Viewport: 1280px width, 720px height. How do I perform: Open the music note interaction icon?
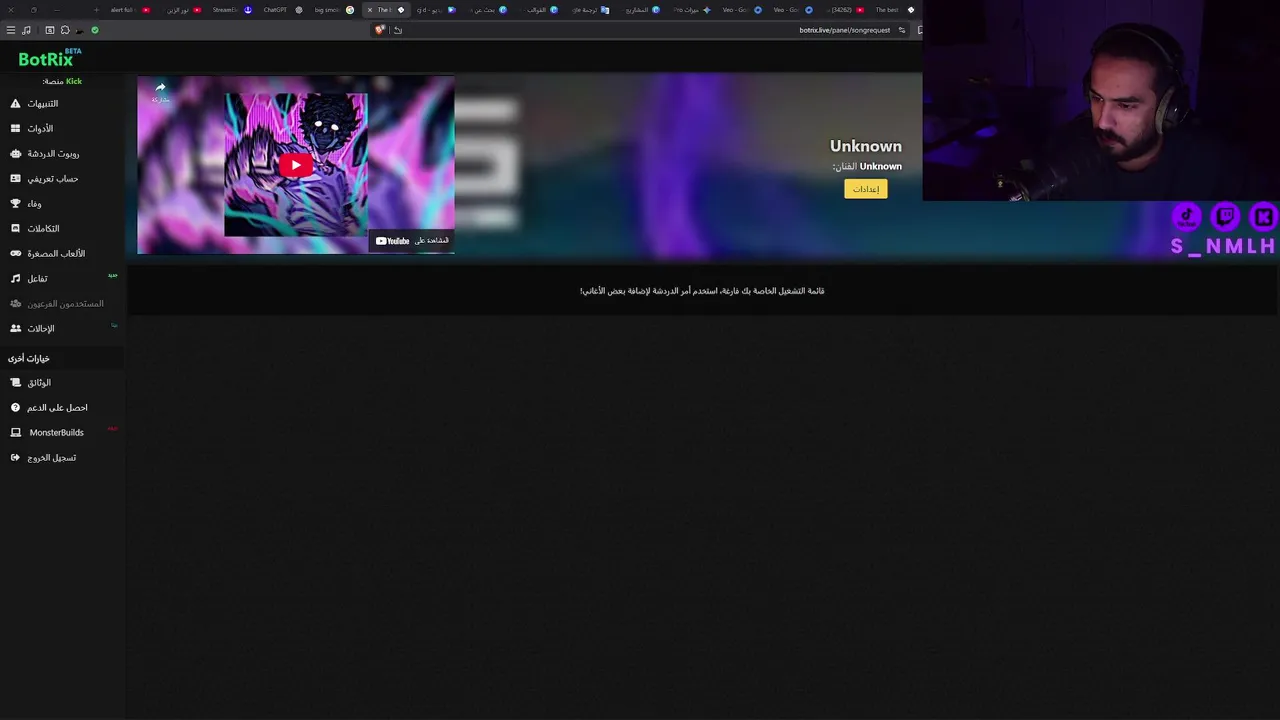(x=15, y=279)
